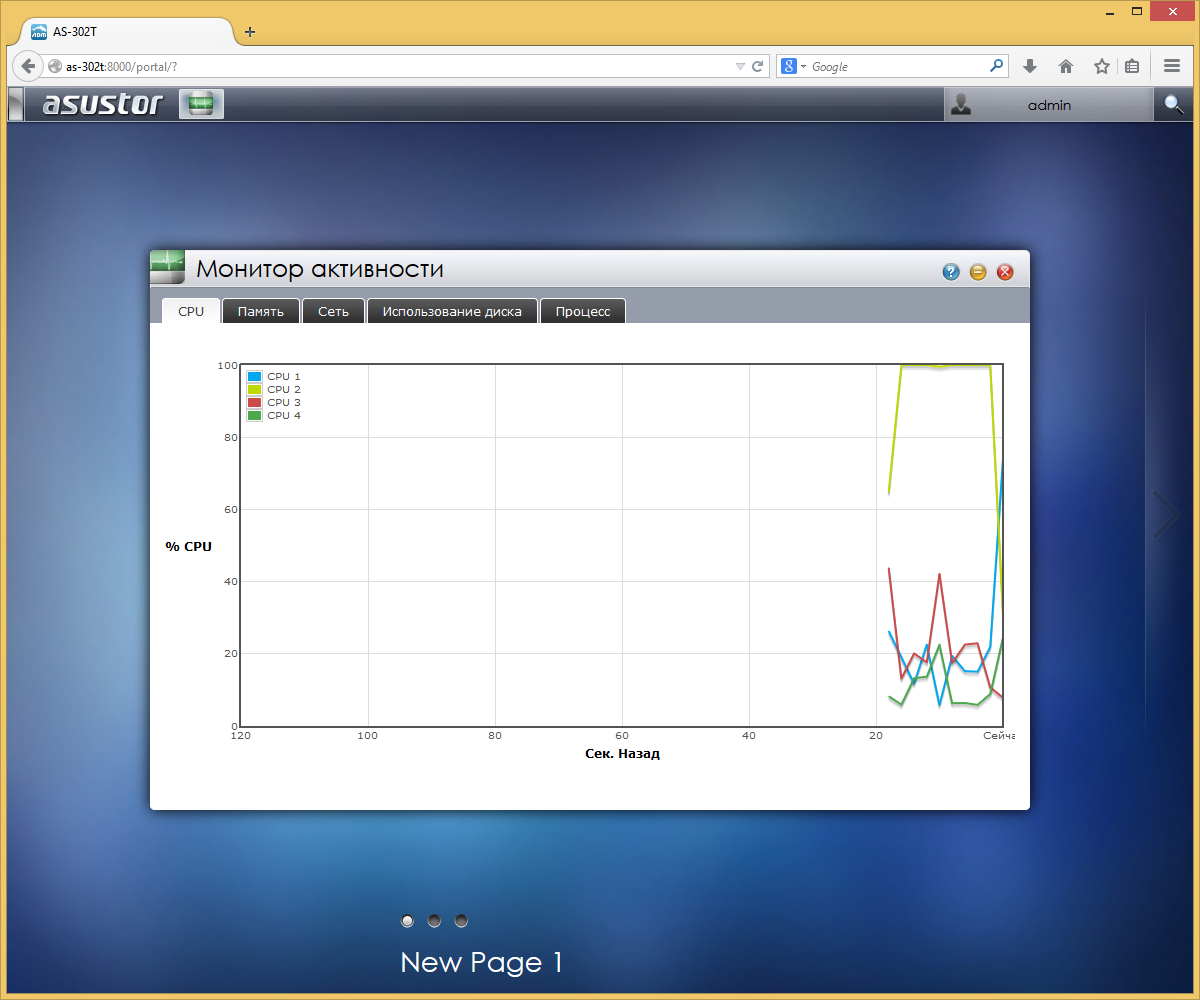Click the browser Back button
The height and width of the screenshot is (1000, 1200).
[28, 66]
